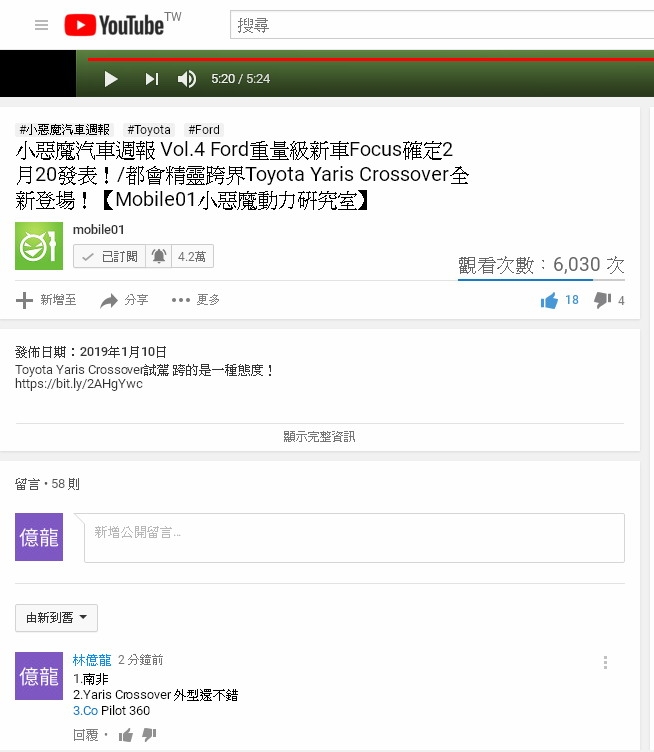This screenshot has height=752, width=654.
Task: Click the 4.2萬 subscriber count
Action: tap(192, 257)
